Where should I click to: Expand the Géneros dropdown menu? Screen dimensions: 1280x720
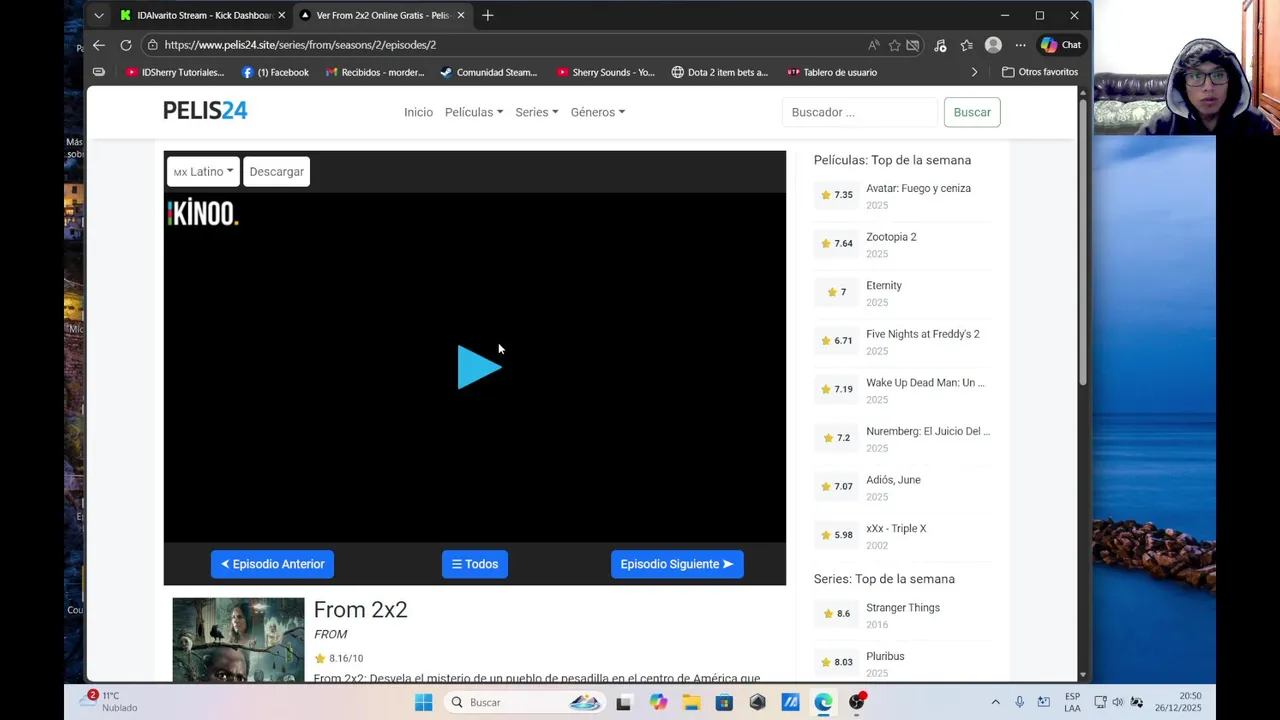[598, 112]
